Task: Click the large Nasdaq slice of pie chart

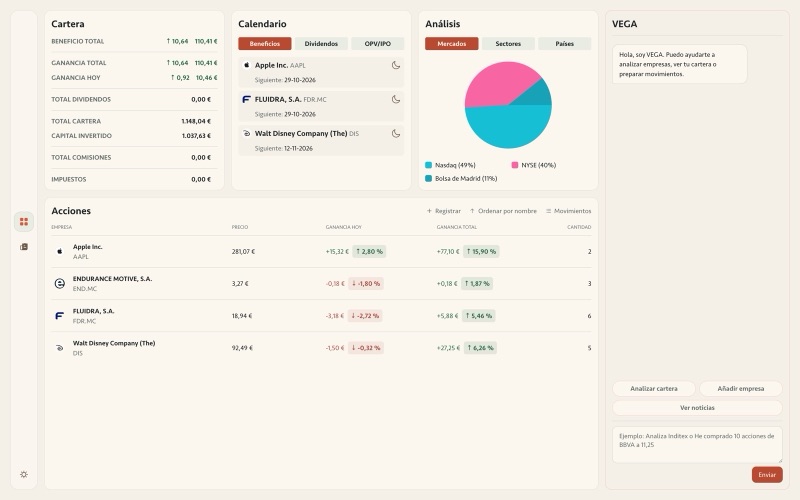Action: tap(508, 128)
